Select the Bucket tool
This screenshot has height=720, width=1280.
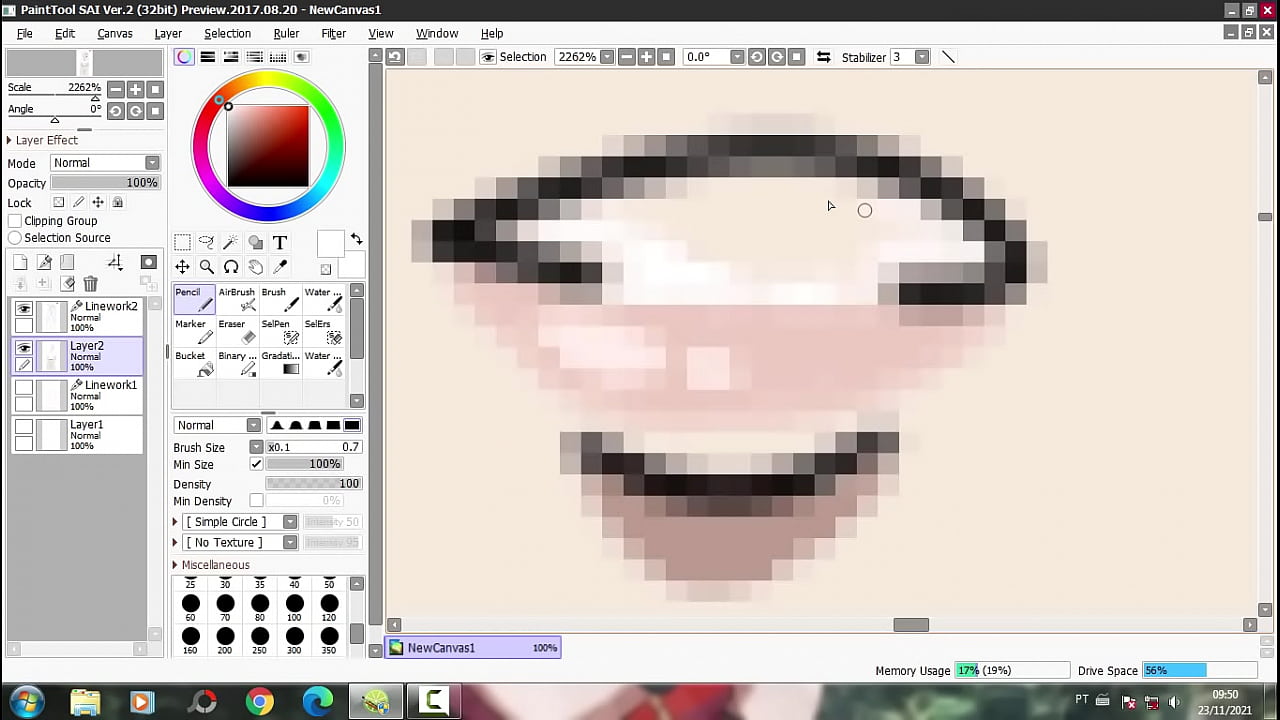(194, 363)
